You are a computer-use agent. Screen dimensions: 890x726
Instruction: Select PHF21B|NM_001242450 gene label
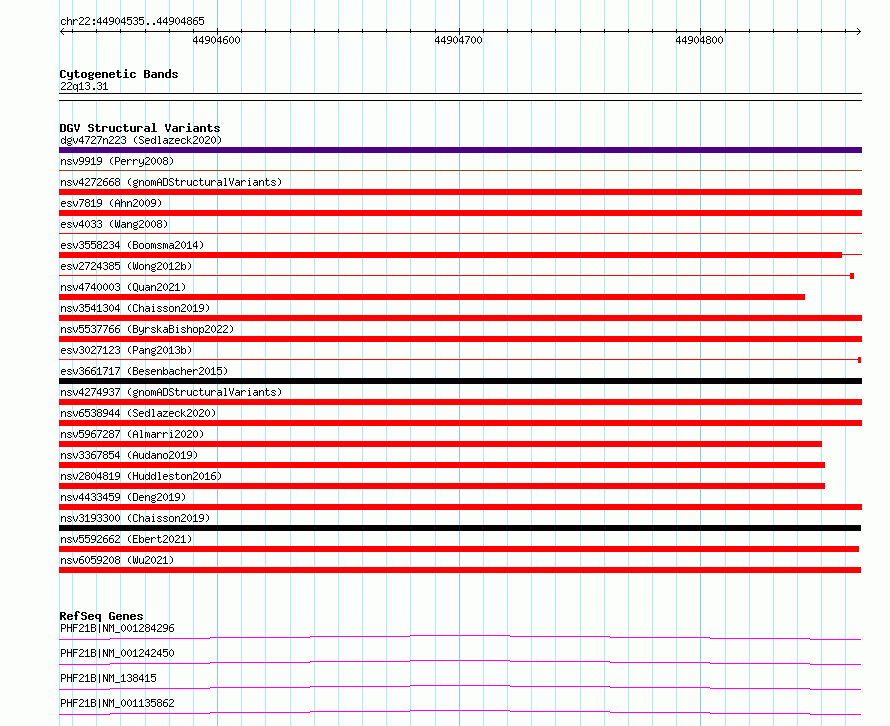(117, 653)
